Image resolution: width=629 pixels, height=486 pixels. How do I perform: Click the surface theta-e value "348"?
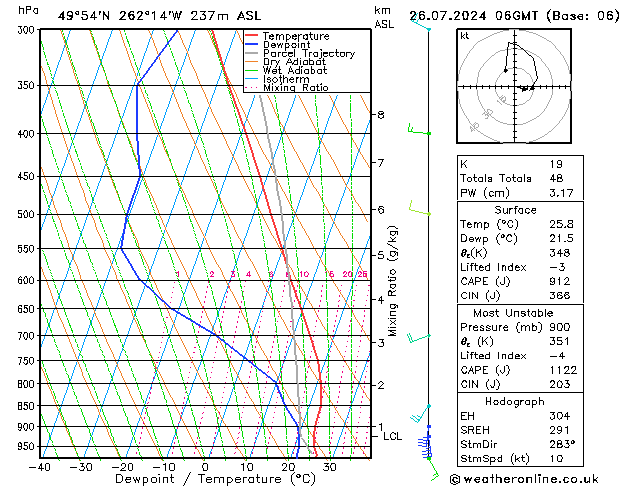(560, 253)
